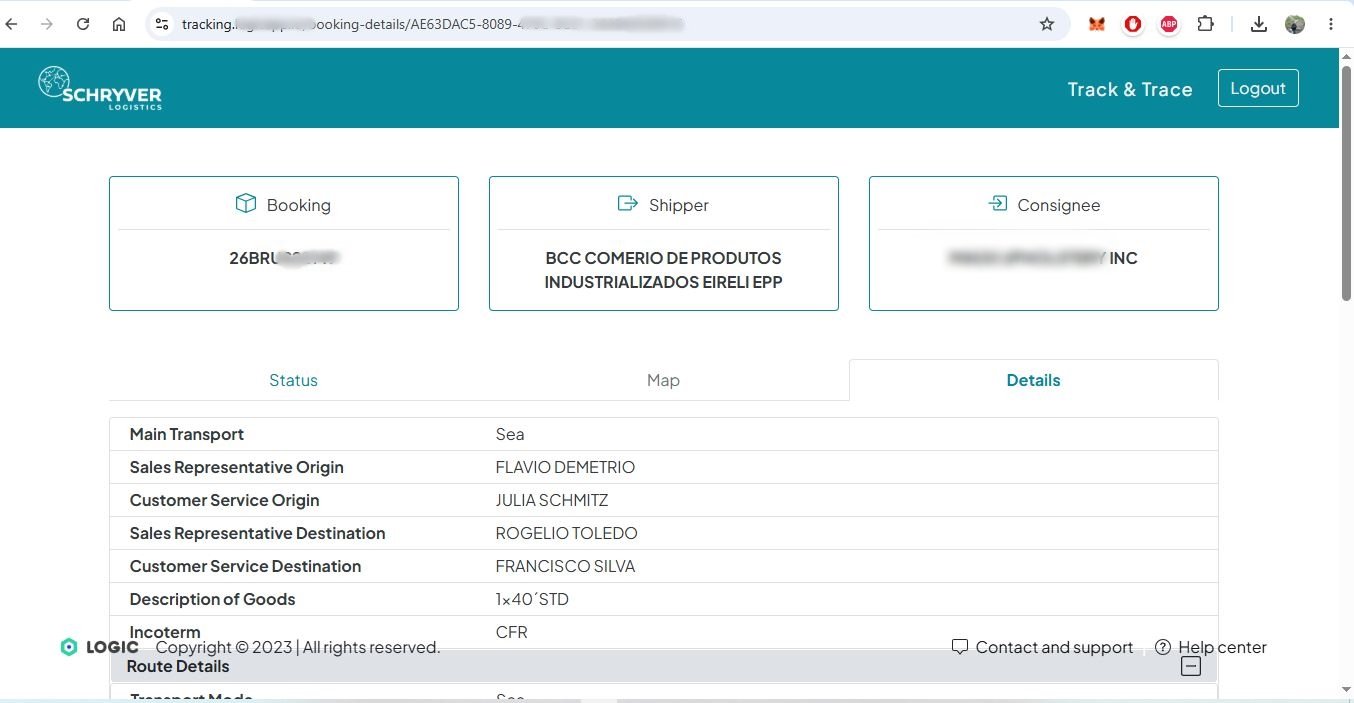Click the FRANCISCO SILVA value

(565, 566)
